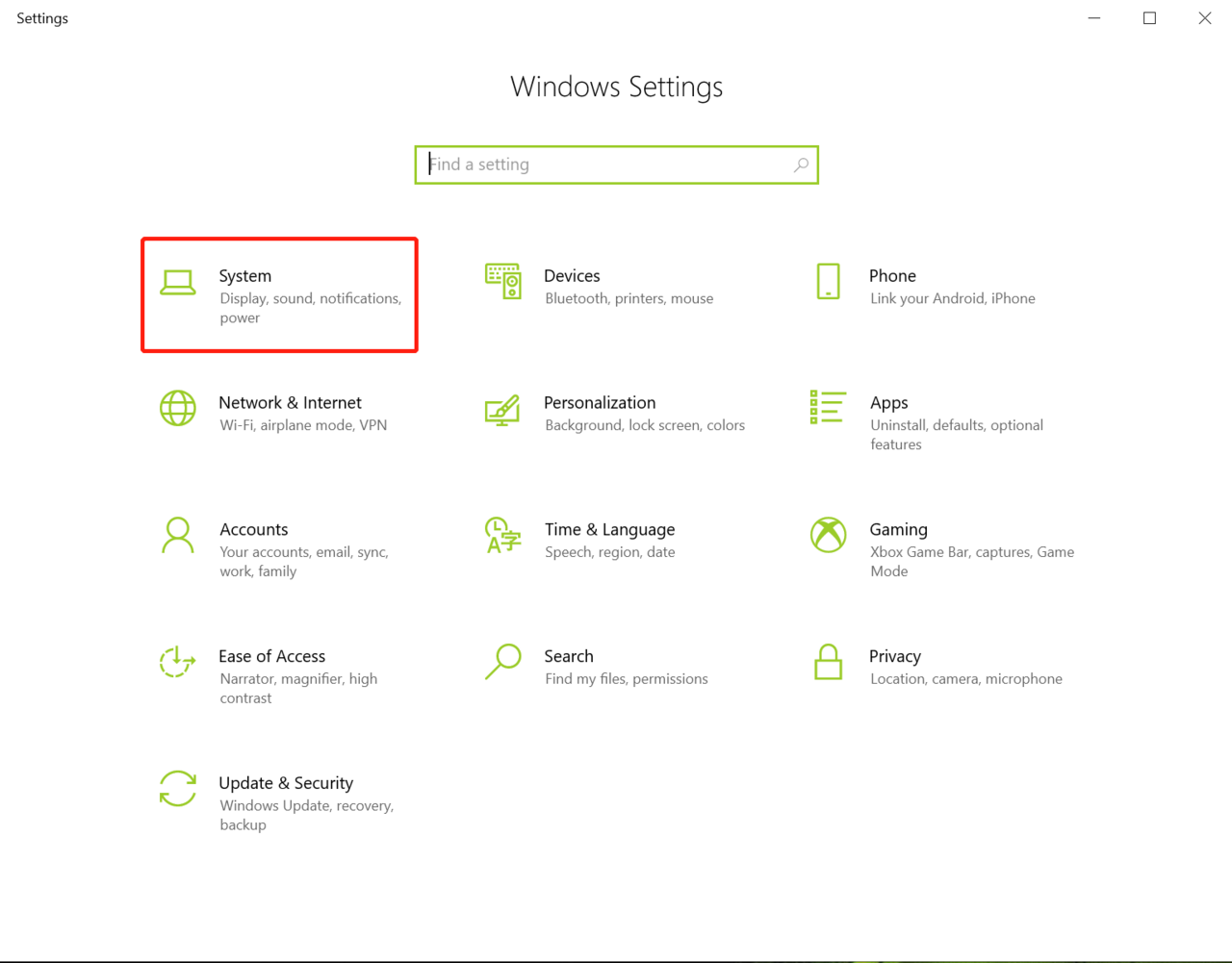Click the System laptop icon
Screen dimensions: 1232x963
(x=178, y=282)
